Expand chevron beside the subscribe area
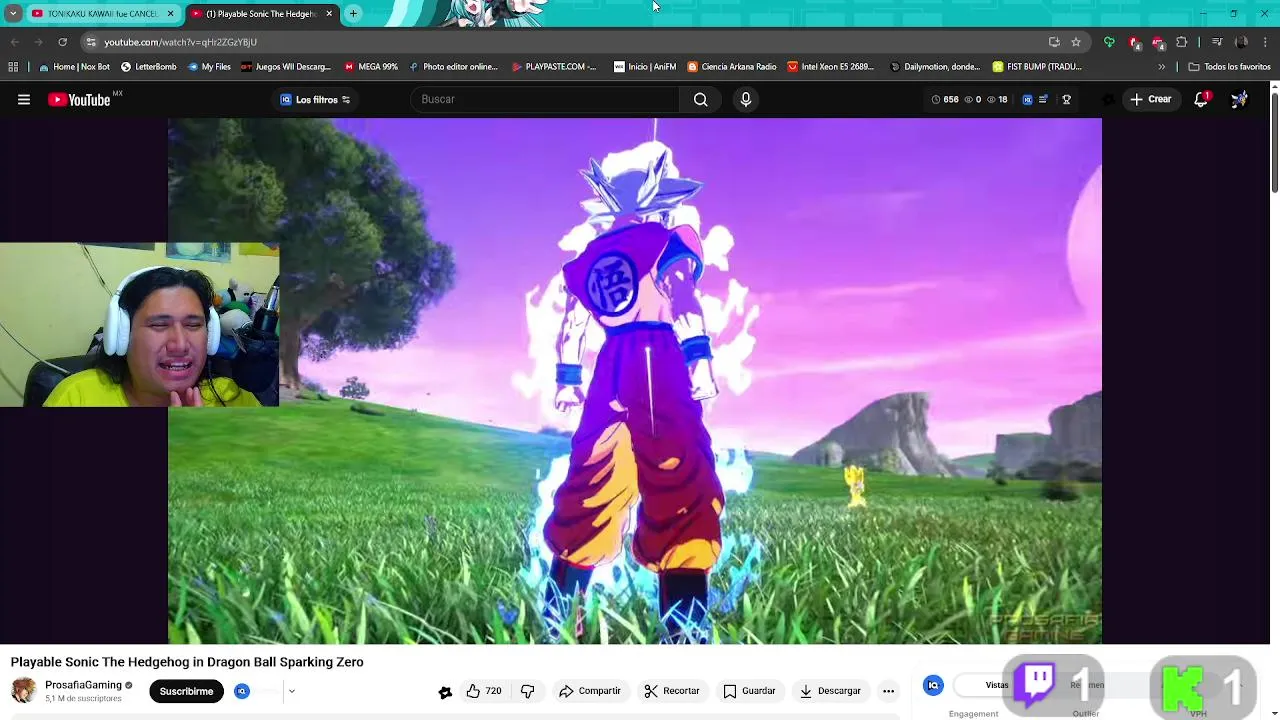 pos(292,691)
